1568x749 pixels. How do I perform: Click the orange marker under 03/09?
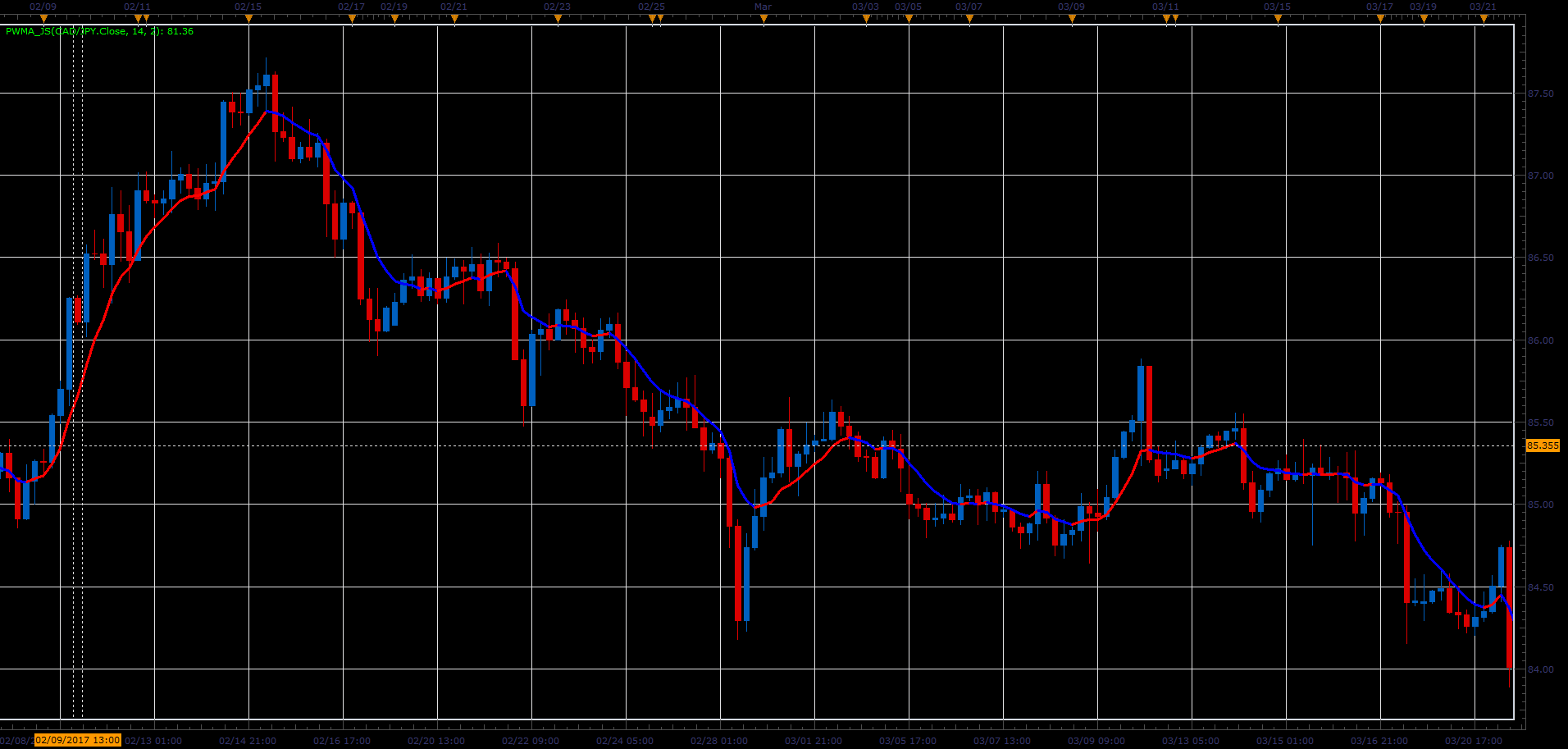click(1072, 18)
